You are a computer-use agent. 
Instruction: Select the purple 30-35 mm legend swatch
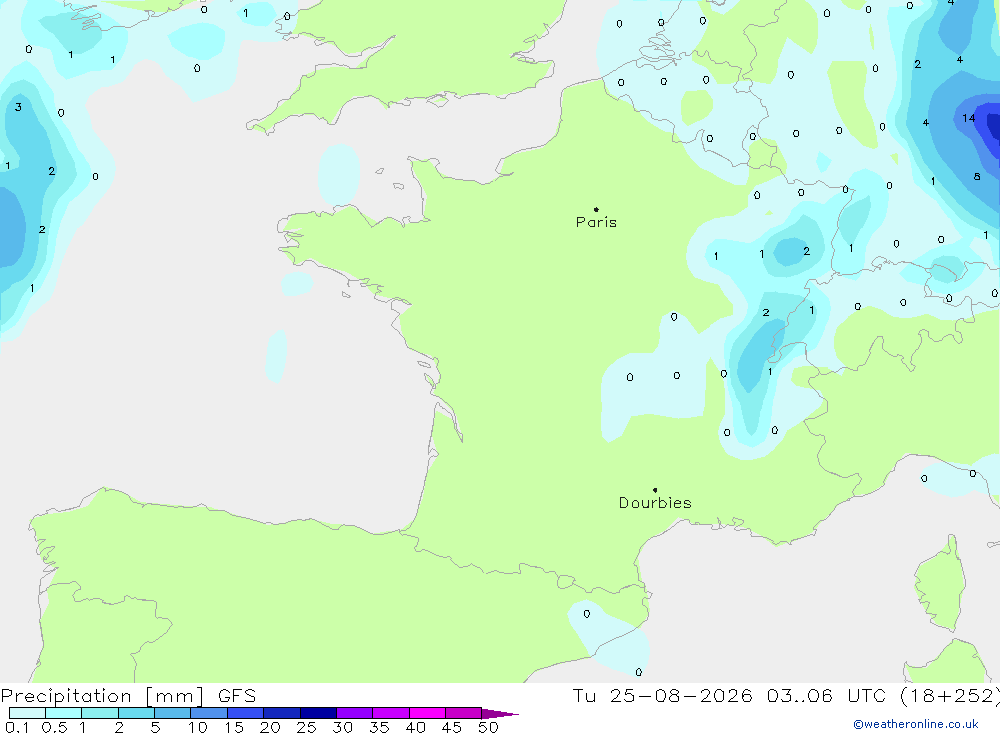[354, 713]
